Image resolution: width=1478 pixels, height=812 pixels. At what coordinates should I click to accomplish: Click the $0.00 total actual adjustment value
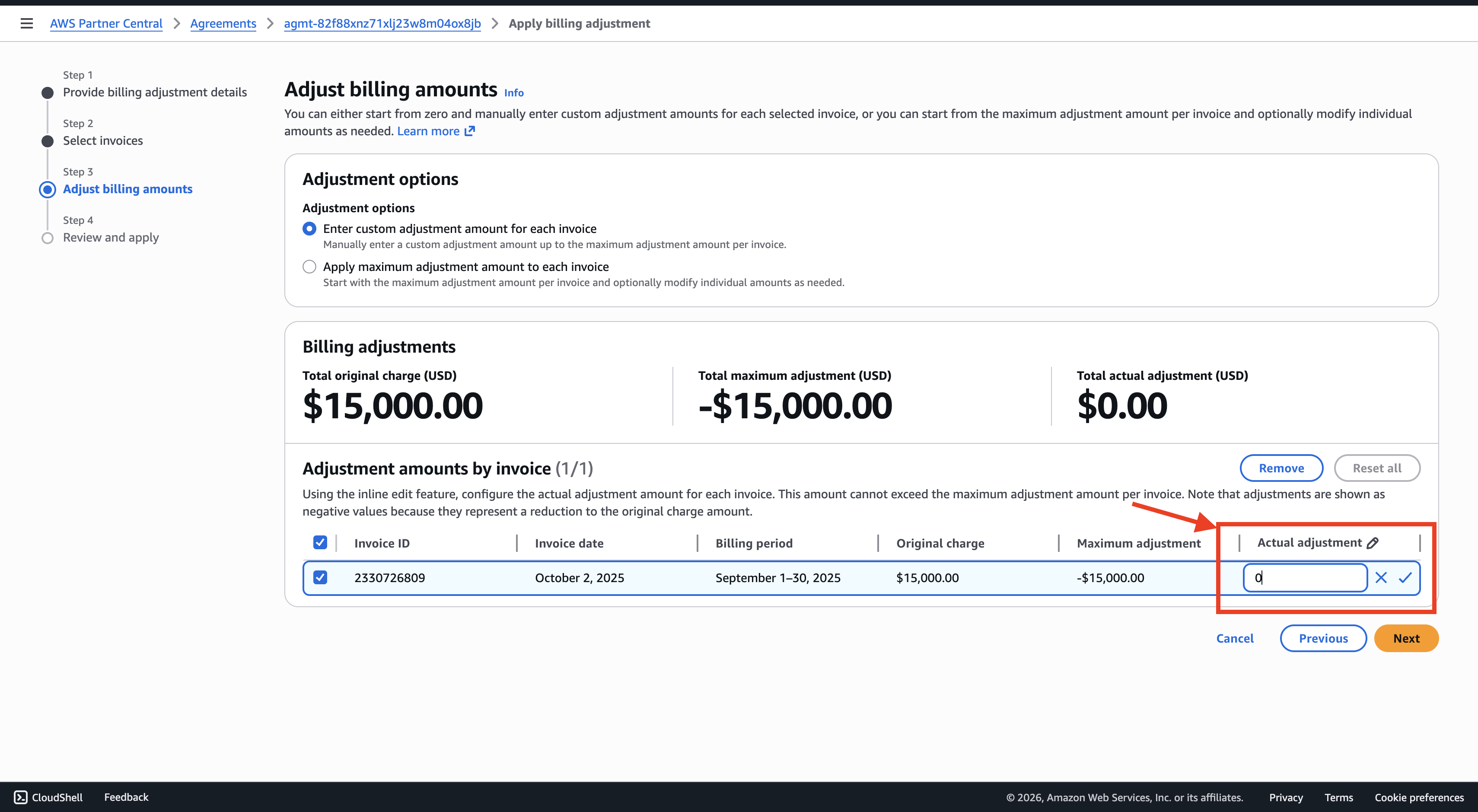coord(1122,406)
